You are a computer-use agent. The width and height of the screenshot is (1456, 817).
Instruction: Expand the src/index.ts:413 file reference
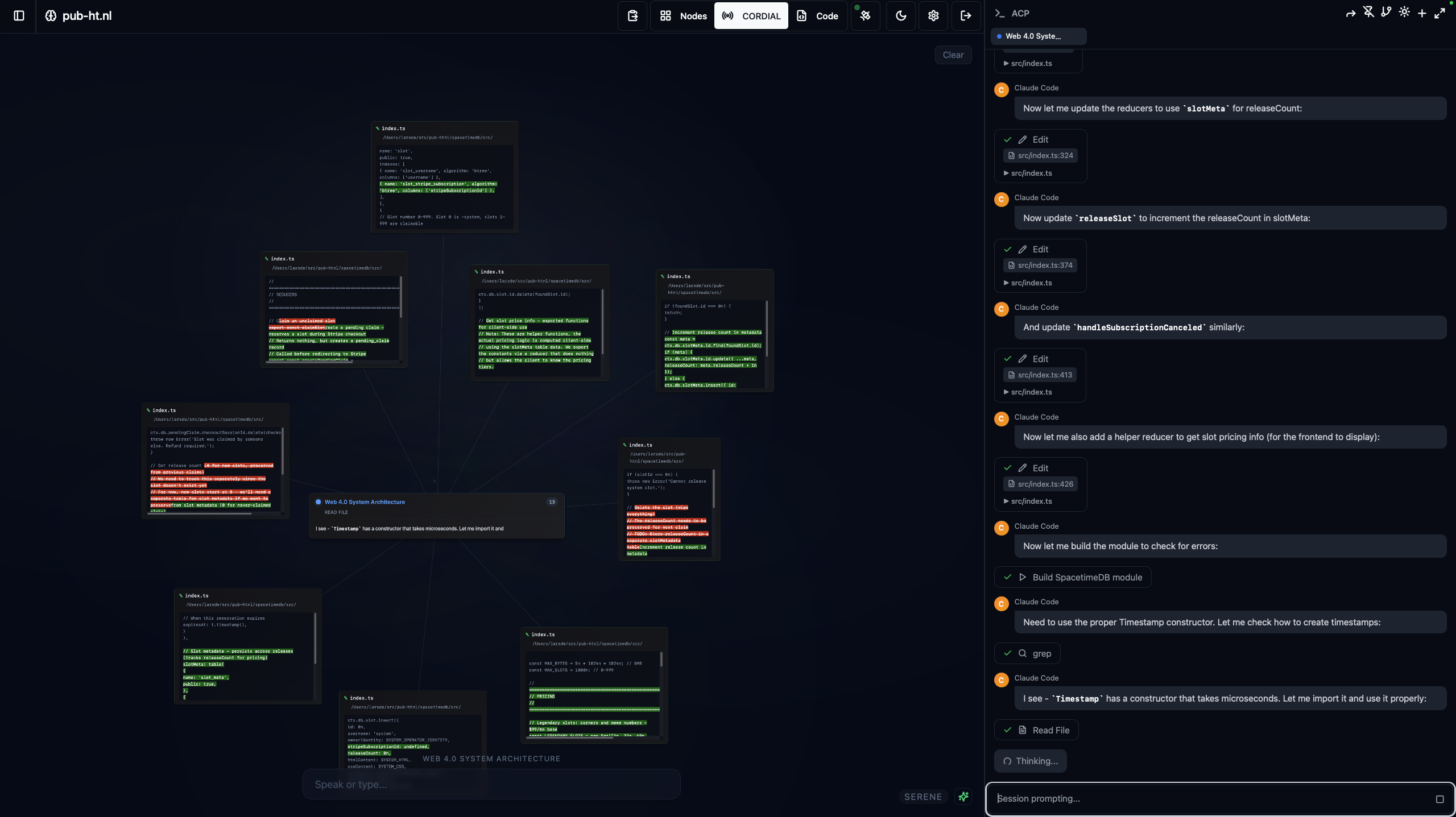pos(1040,375)
